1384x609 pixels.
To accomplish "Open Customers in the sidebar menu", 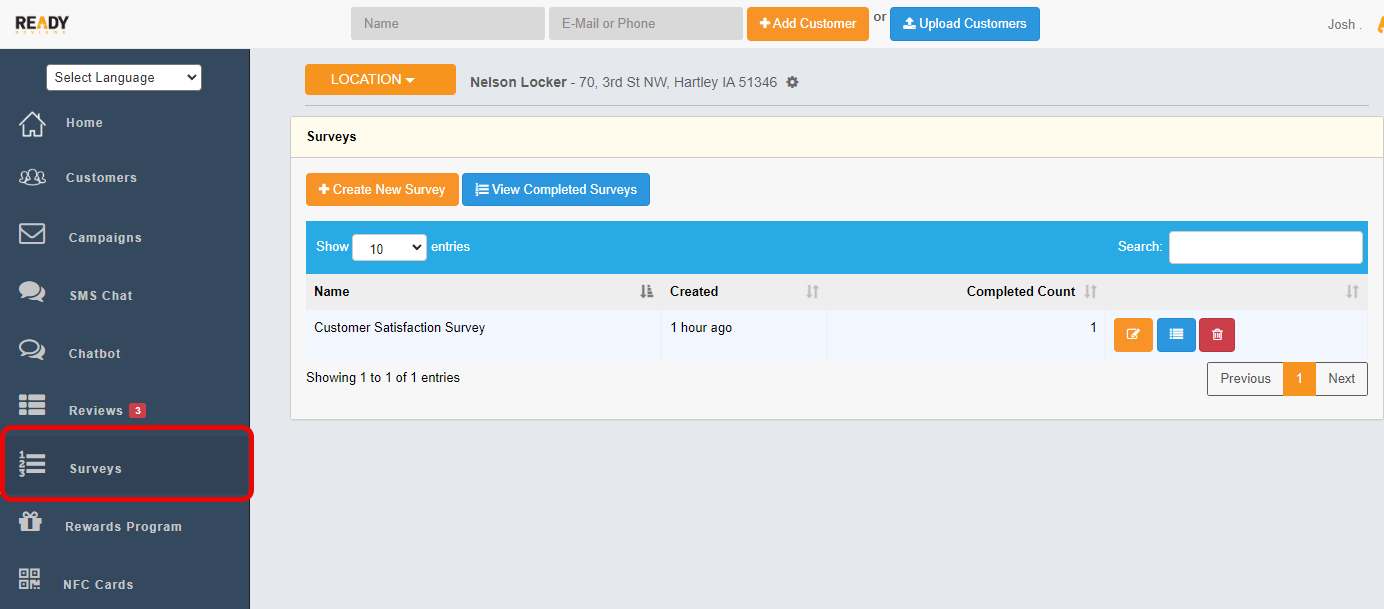I will pyautogui.click(x=100, y=178).
